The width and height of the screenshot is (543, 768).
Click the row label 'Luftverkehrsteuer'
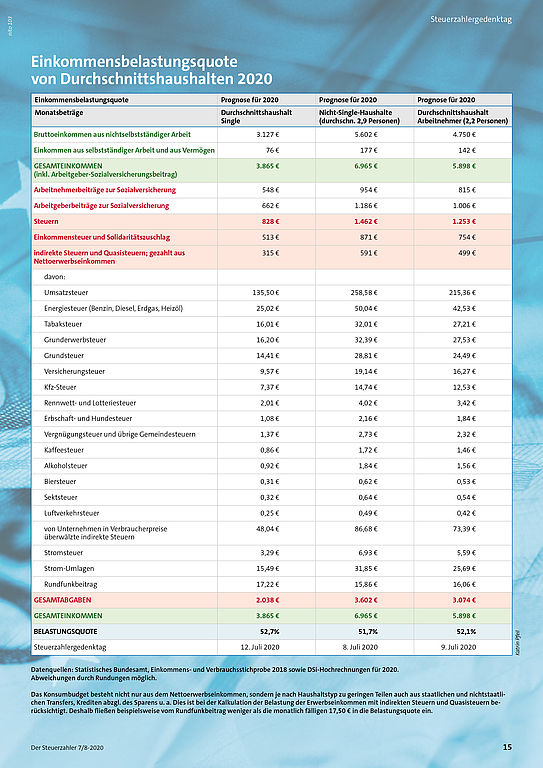[71, 513]
